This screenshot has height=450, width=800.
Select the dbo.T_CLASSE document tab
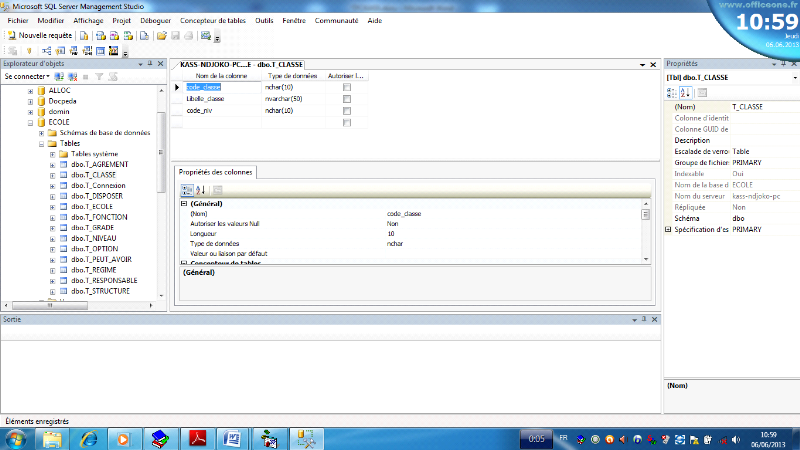(x=241, y=65)
